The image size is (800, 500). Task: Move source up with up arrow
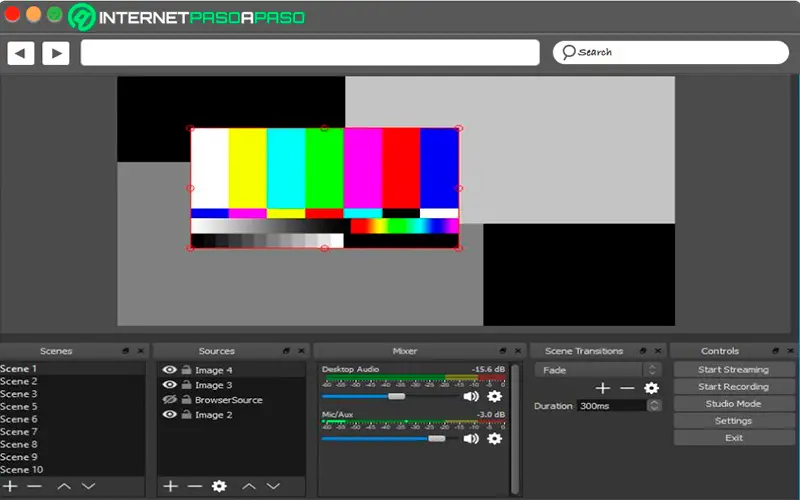(x=249, y=486)
